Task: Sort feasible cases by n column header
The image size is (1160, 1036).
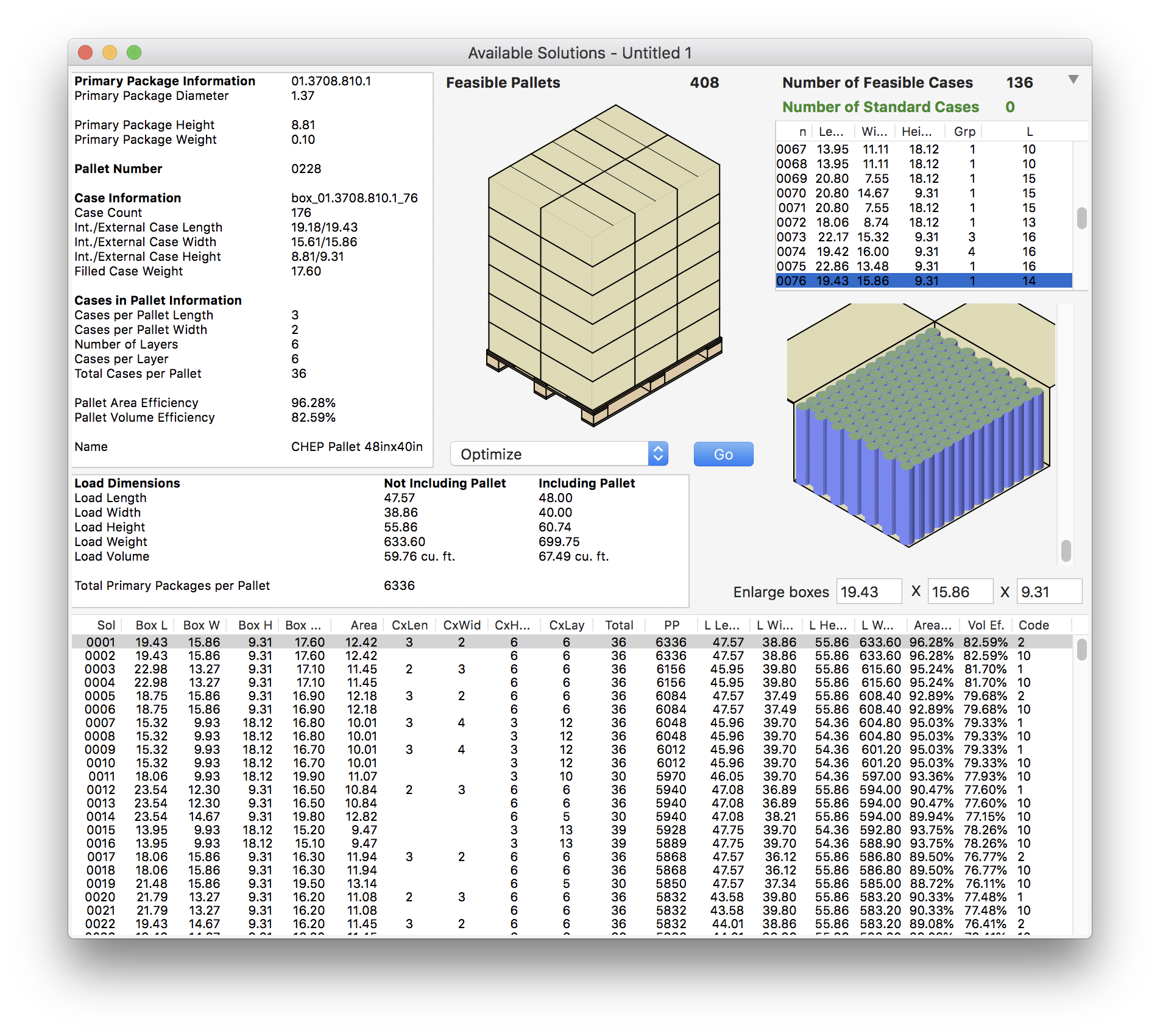Action: tap(794, 132)
